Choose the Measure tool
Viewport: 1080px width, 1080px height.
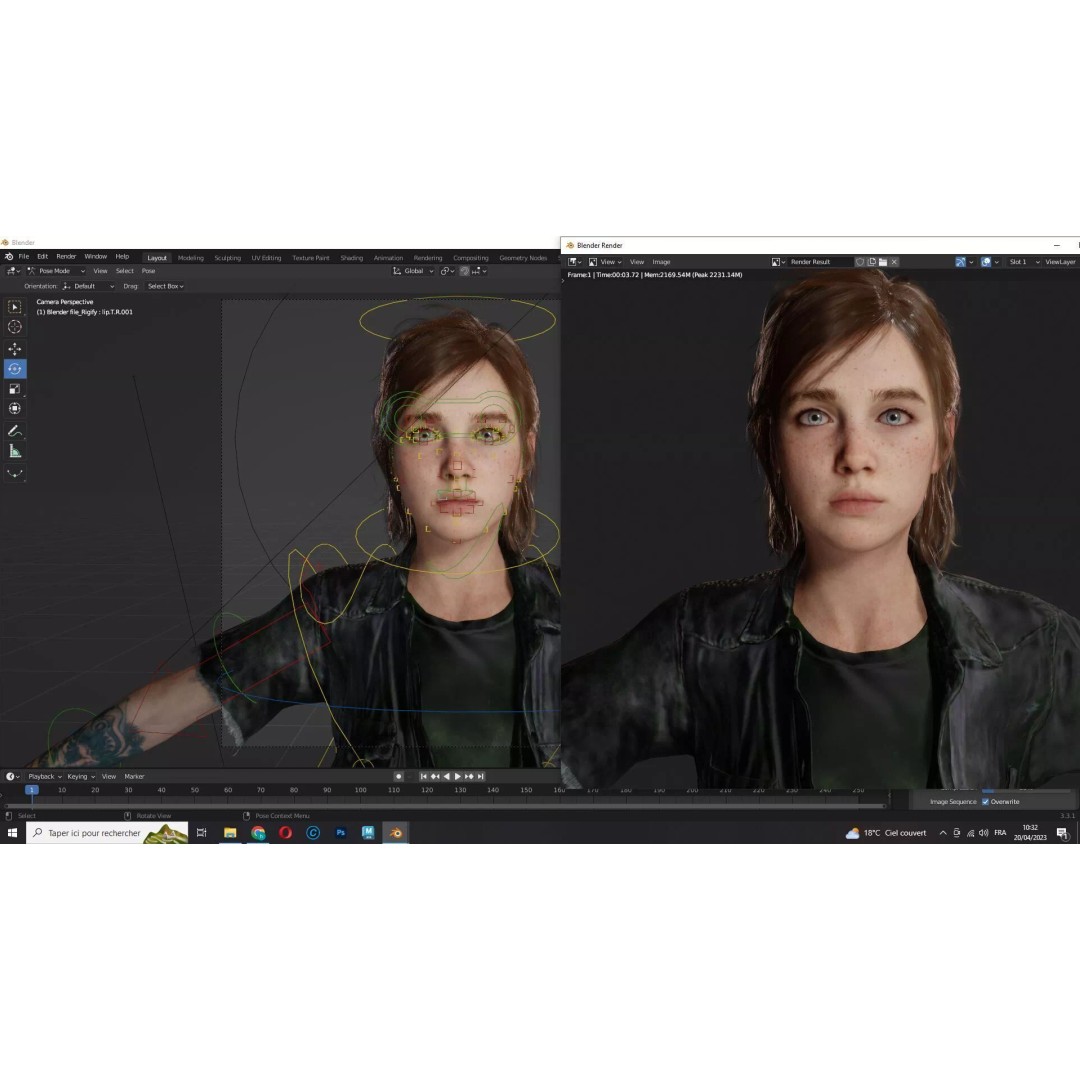pyautogui.click(x=14, y=451)
